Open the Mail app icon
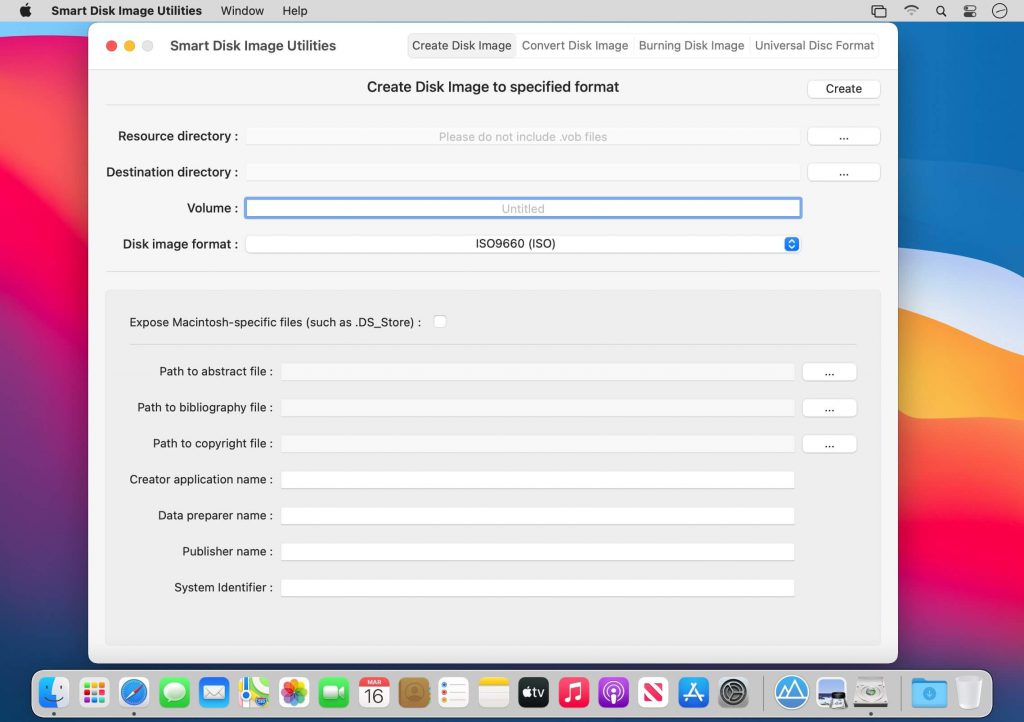Image resolution: width=1024 pixels, height=722 pixels. [x=214, y=691]
